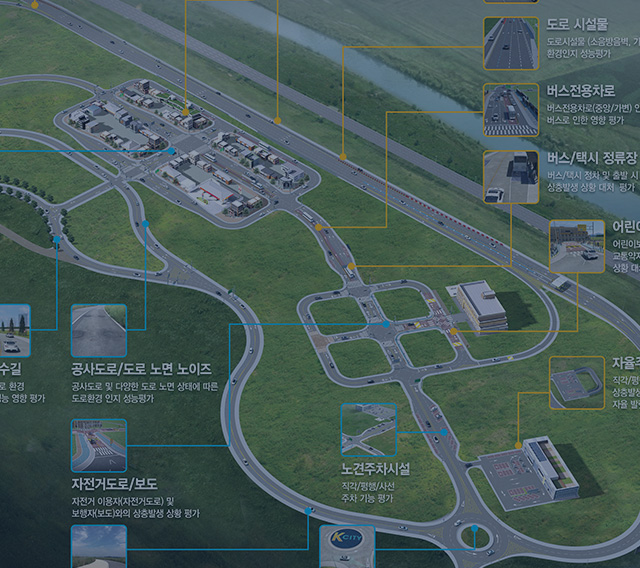
Task: Click the children zone thumbnail with white car
Action: 577,246
